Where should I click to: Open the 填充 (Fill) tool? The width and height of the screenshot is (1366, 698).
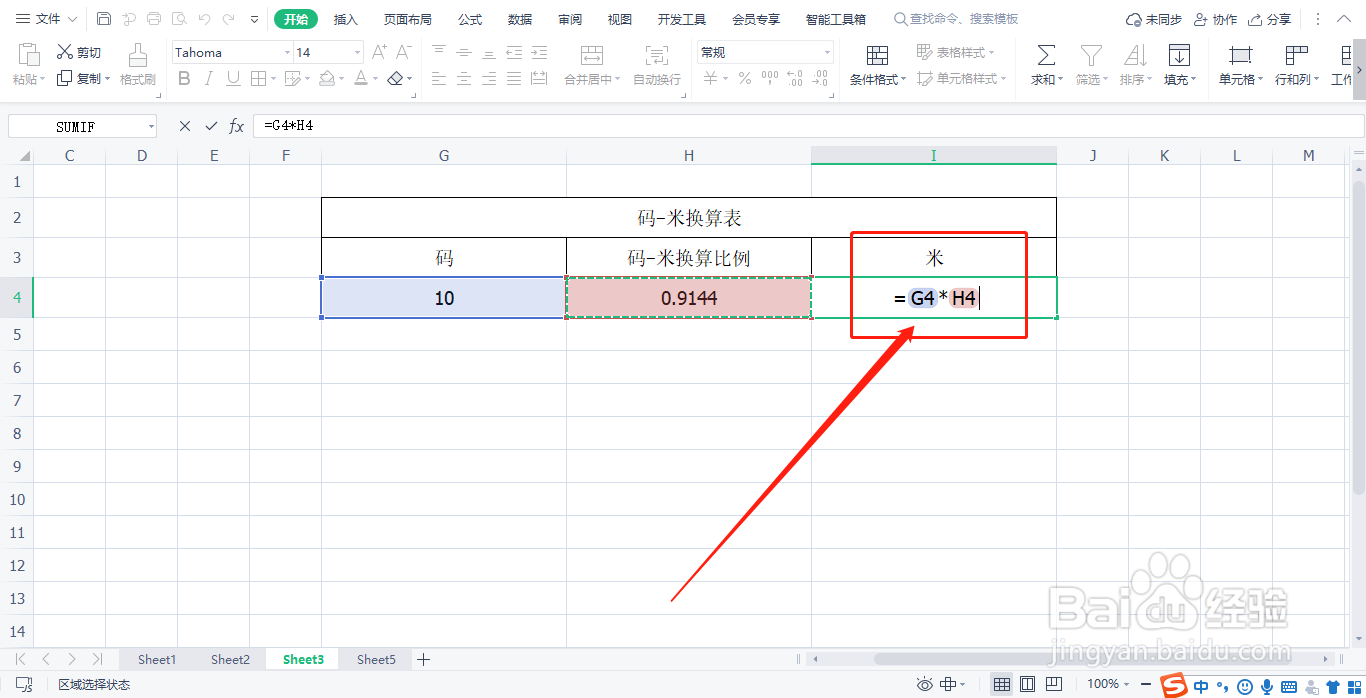(x=1180, y=64)
